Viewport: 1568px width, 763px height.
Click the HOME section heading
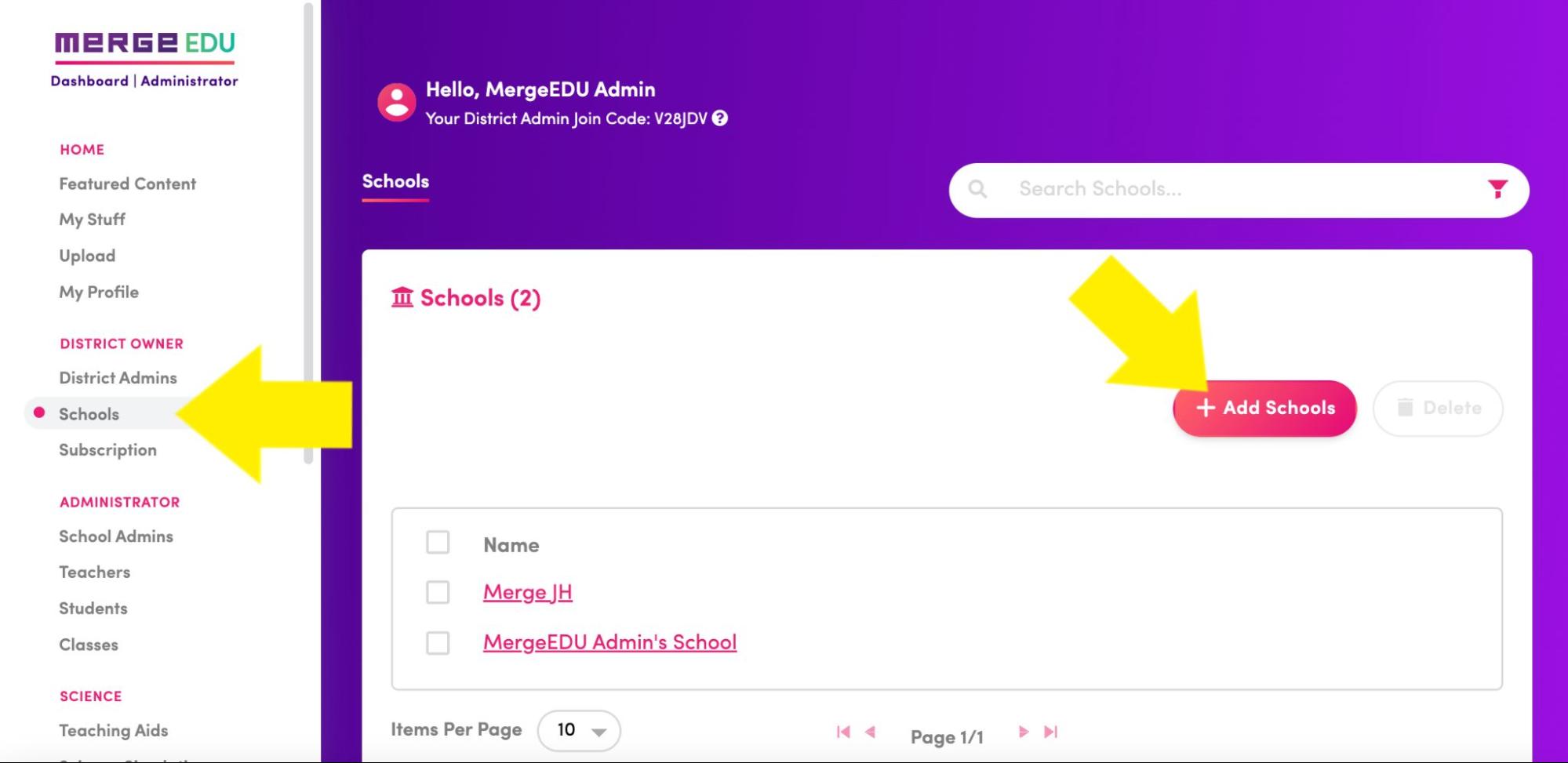coord(82,150)
